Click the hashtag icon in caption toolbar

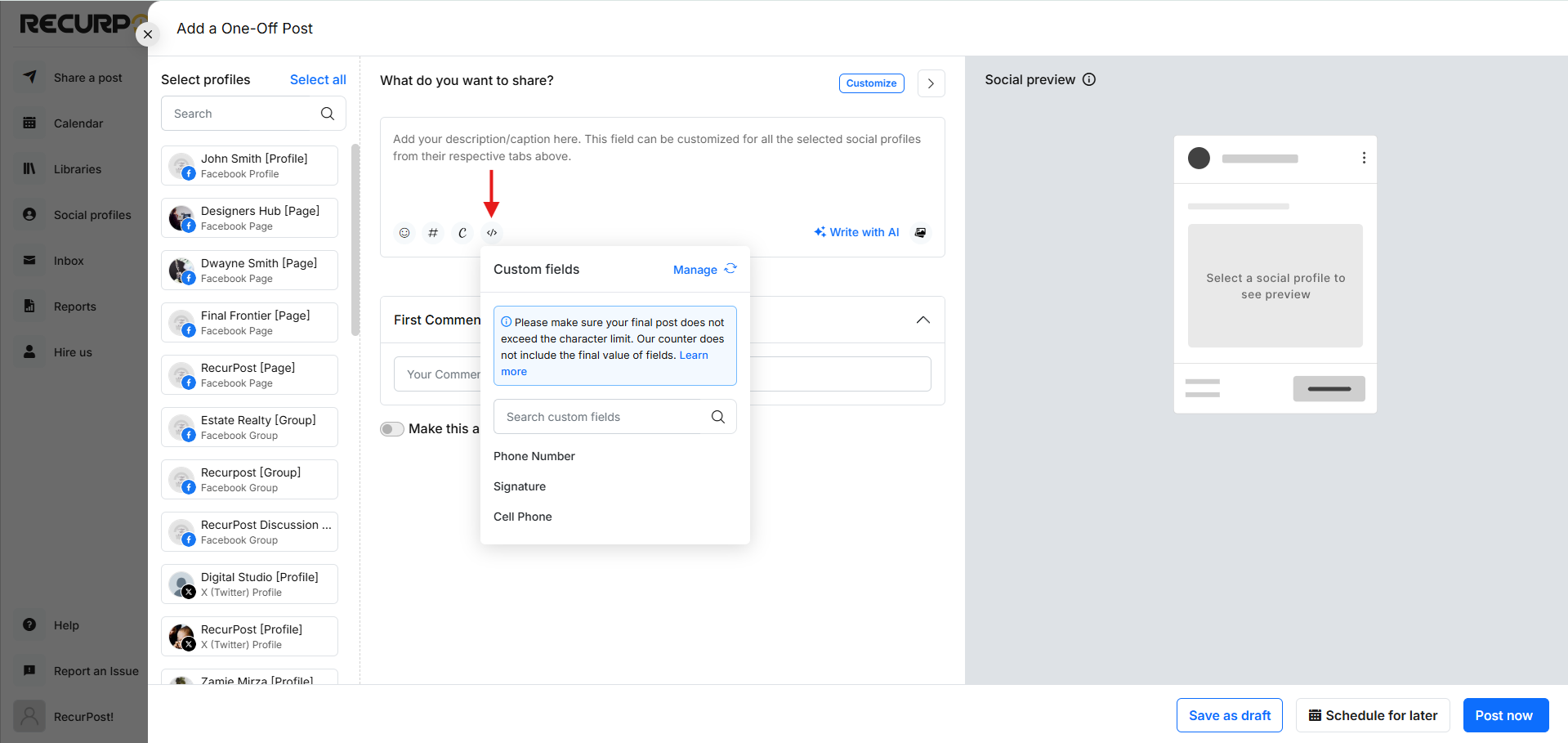[x=433, y=233]
